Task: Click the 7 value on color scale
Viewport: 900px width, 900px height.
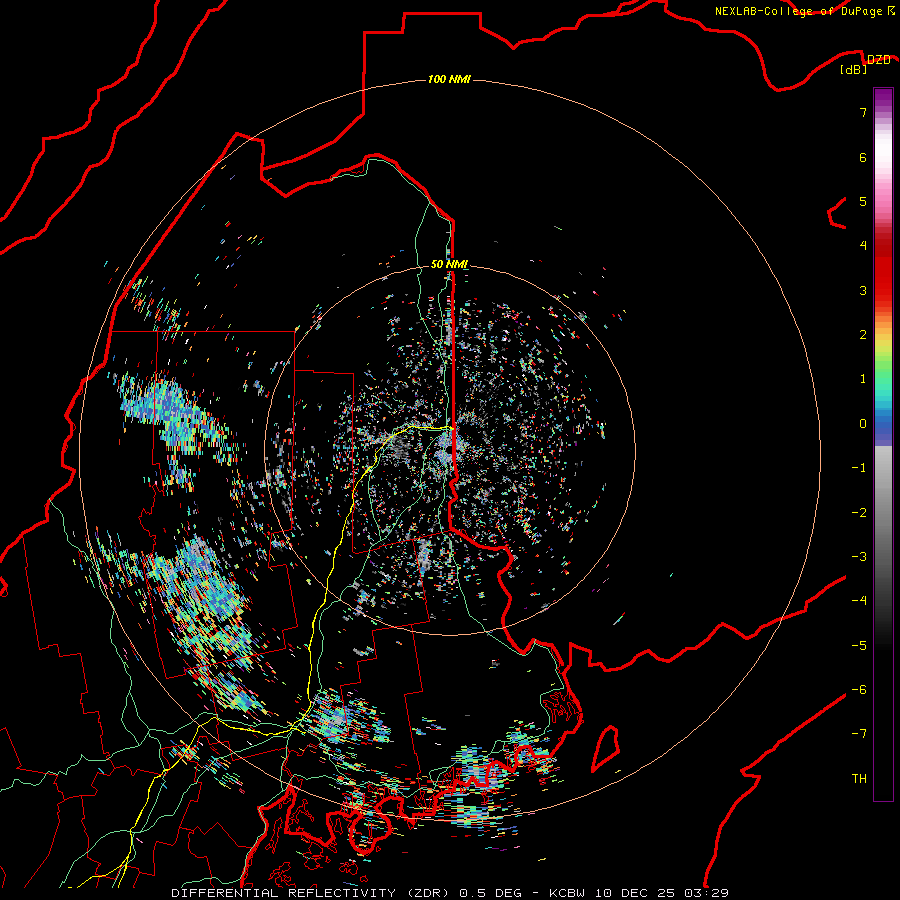Action: tap(863, 112)
